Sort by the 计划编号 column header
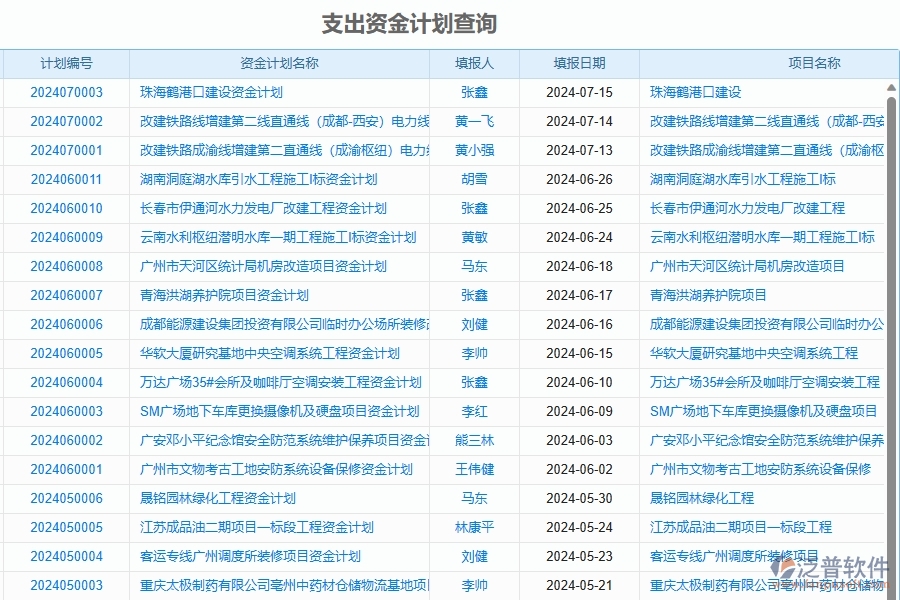The image size is (900, 600). 65,63
